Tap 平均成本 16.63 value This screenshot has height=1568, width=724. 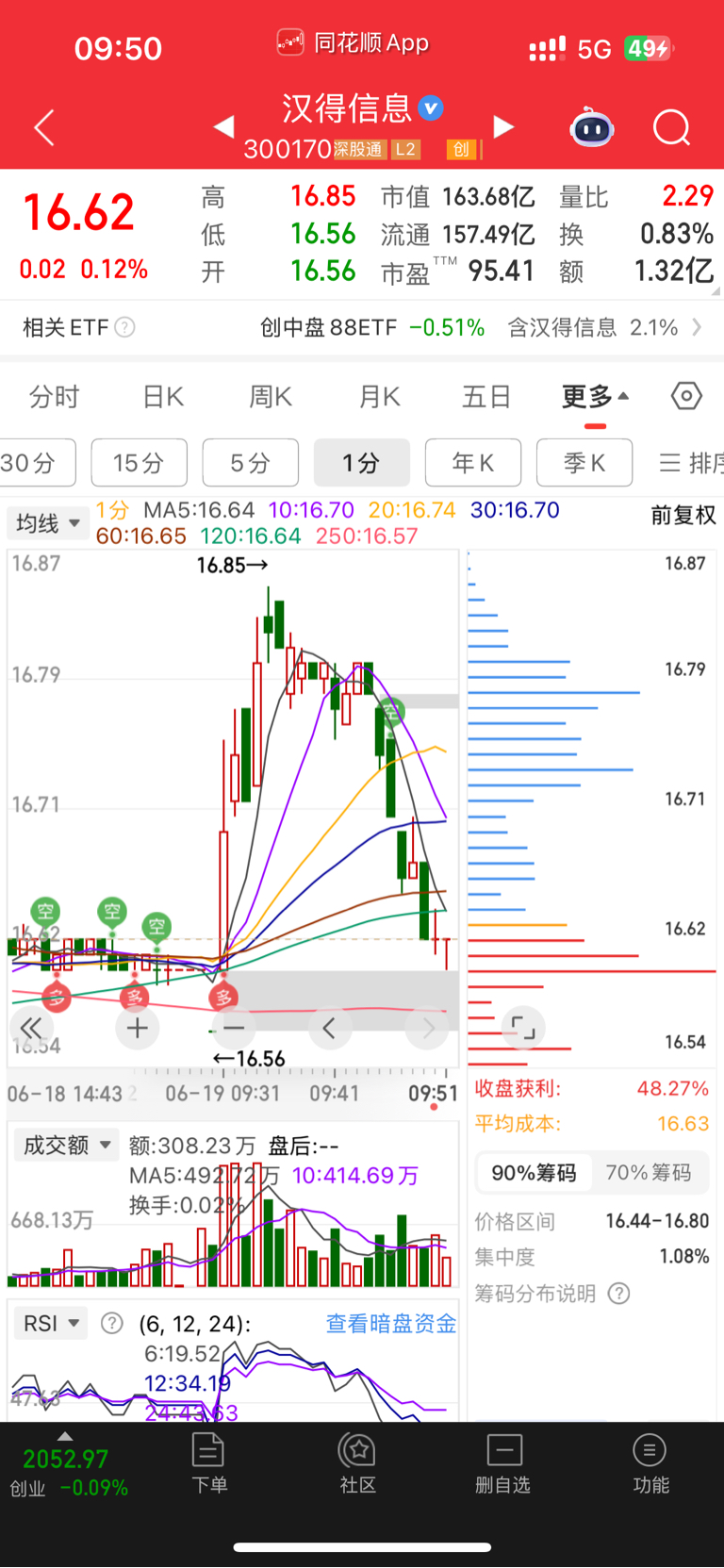[x=683, y=1123]
